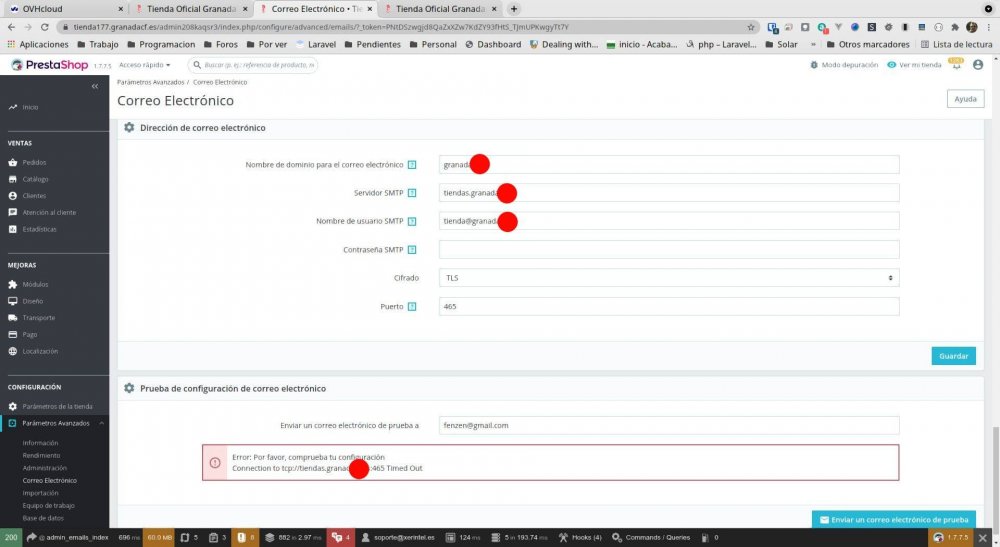The height and width of the screenshot is (547, 1000).
Task: Click Modo depuración bug icon
Action: tap(814, 65)
